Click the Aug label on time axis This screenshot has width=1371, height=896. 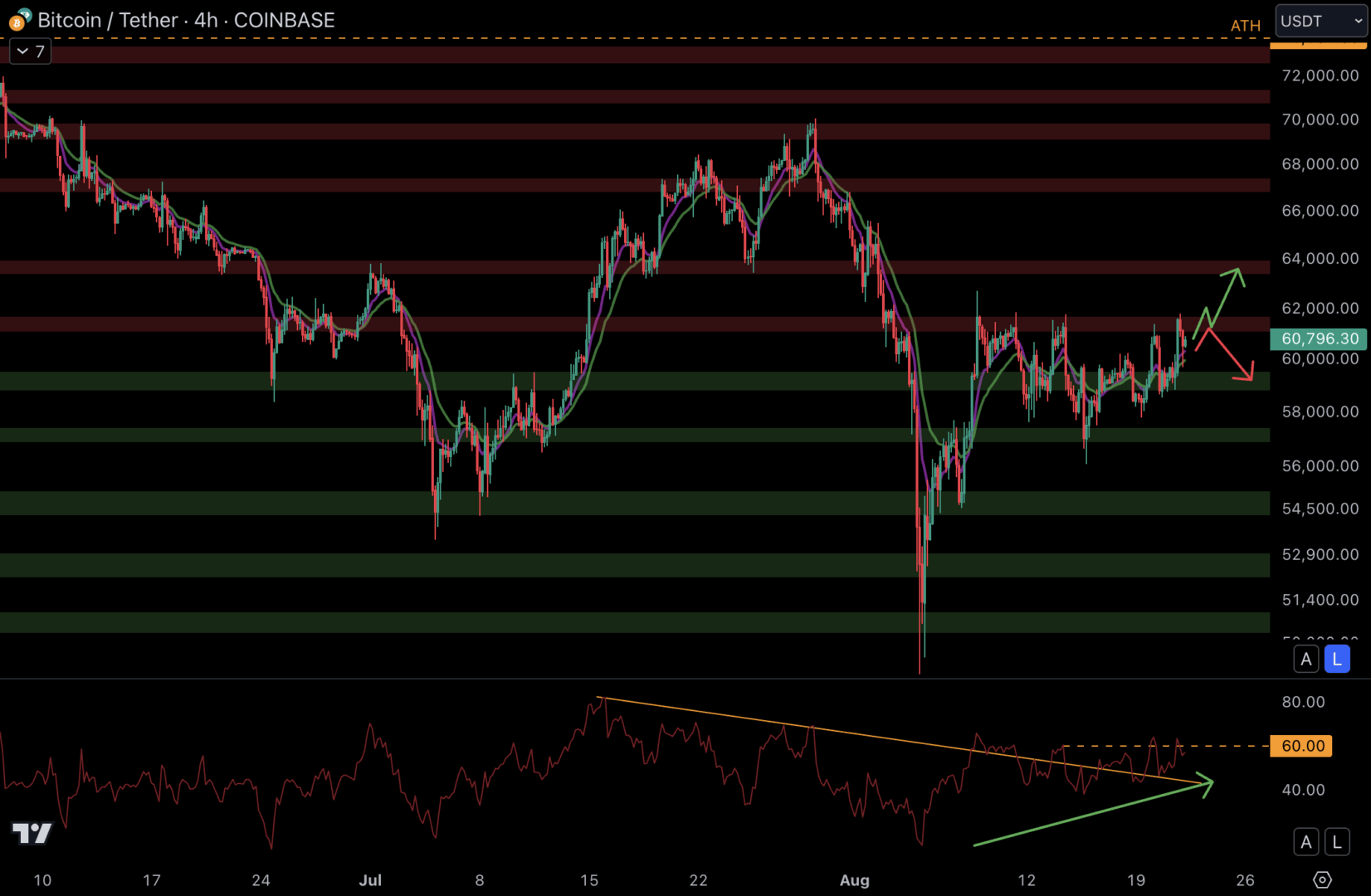854,880
